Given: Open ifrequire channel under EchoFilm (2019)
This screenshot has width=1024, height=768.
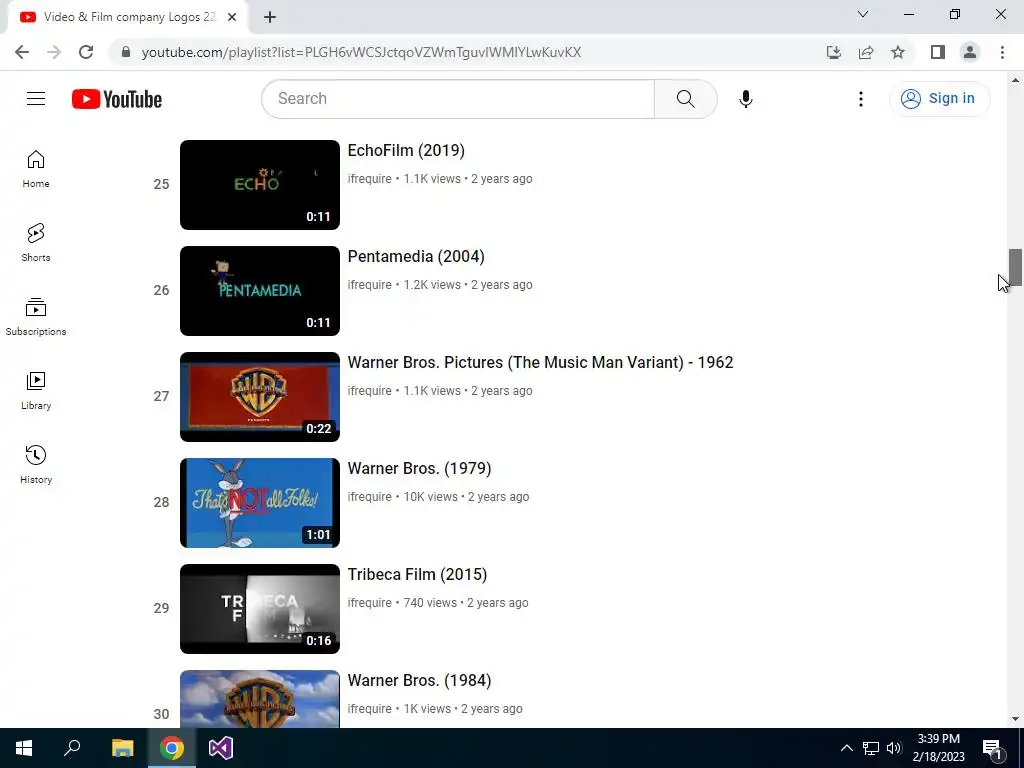Looking at the screenshot, I should [x=370, y=179].
